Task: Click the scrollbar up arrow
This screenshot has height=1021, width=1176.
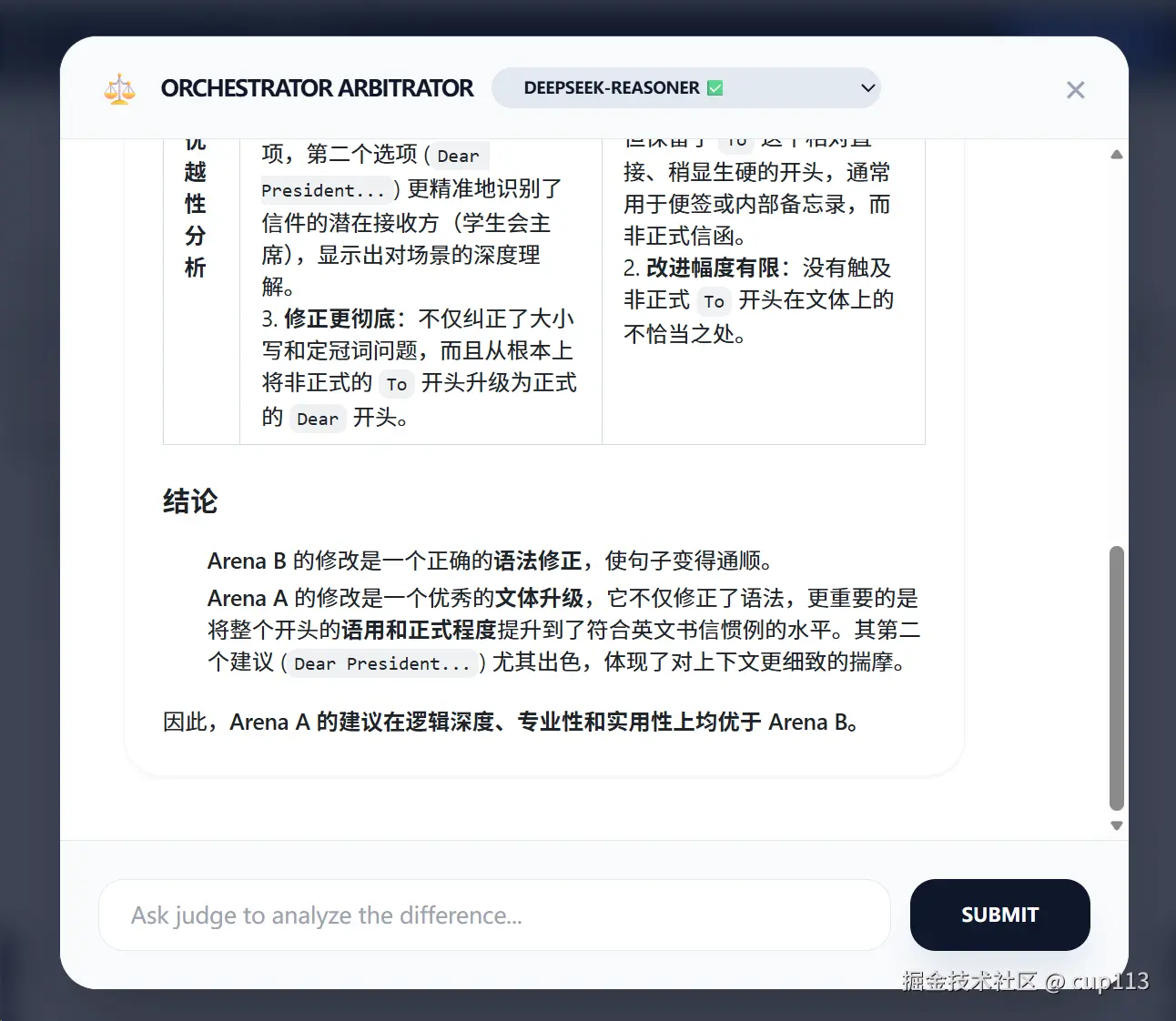Action: point(1116,154)
